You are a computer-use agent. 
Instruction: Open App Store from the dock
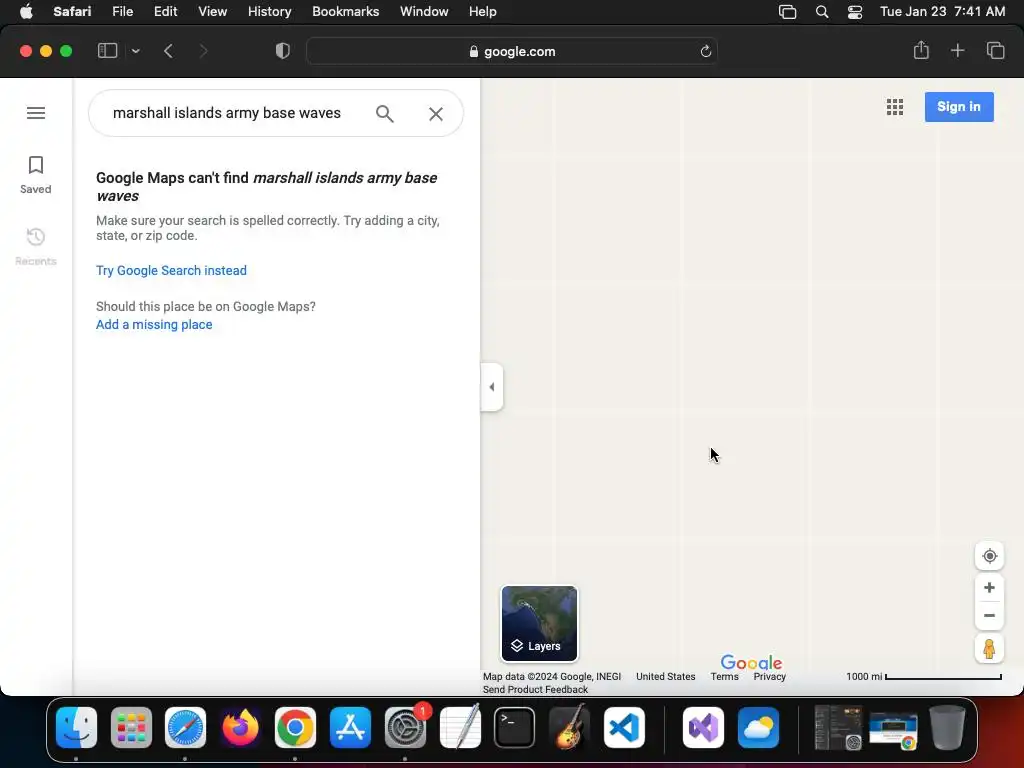point(351,728)
